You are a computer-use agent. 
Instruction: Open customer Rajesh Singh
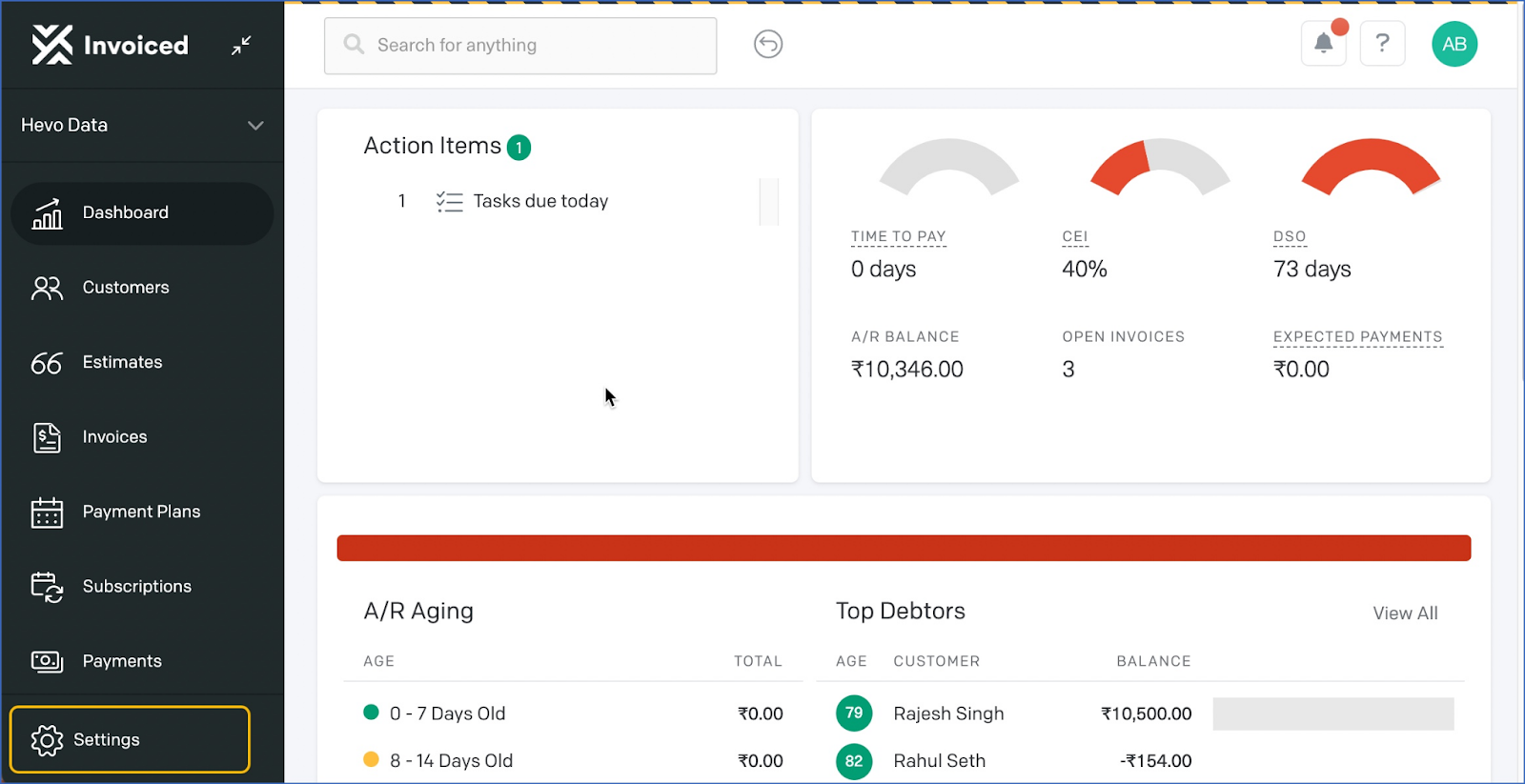pos(947,714)
